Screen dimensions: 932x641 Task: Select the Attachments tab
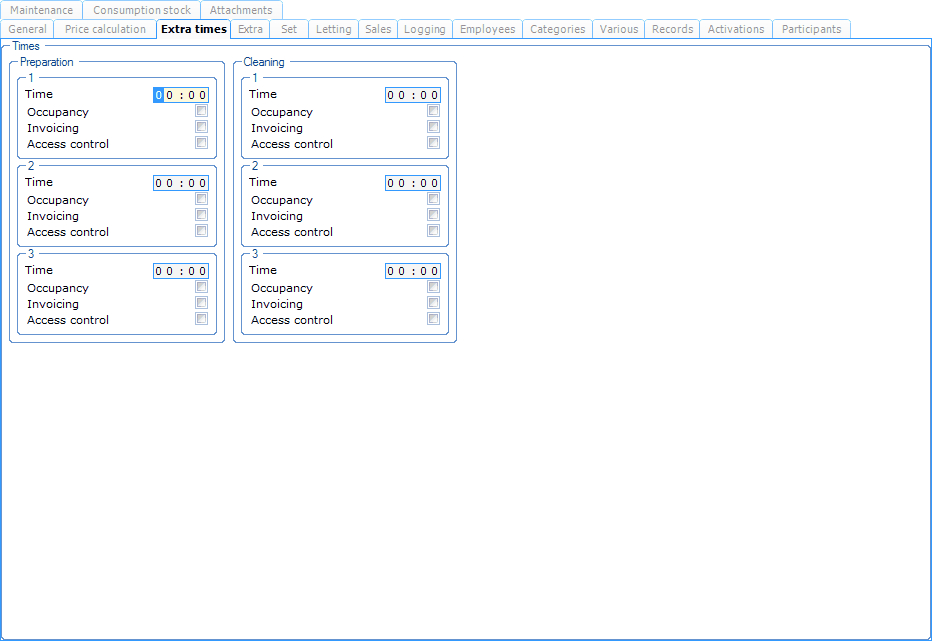coord(241,10)
